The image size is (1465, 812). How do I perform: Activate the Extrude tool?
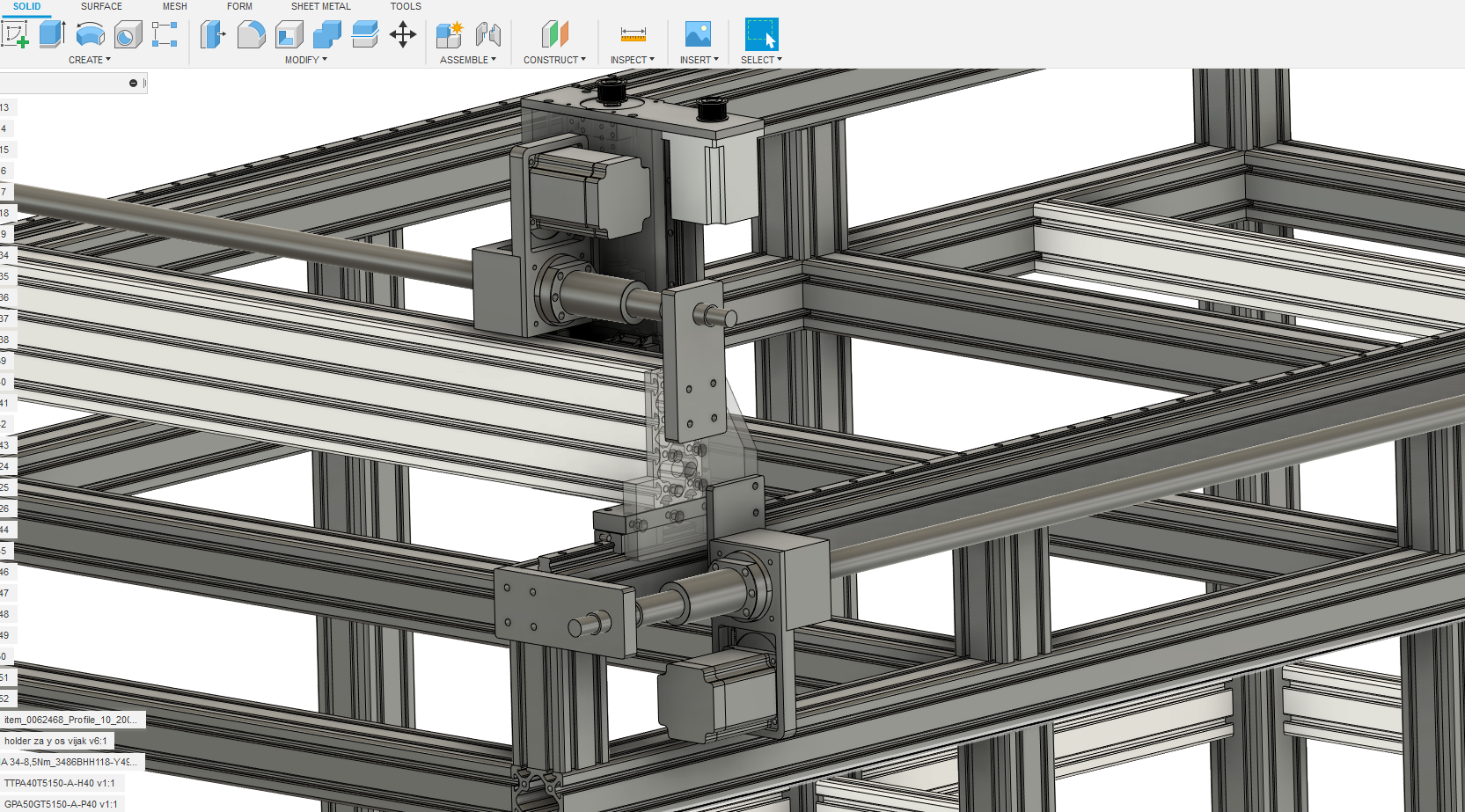tap(53, 34)
